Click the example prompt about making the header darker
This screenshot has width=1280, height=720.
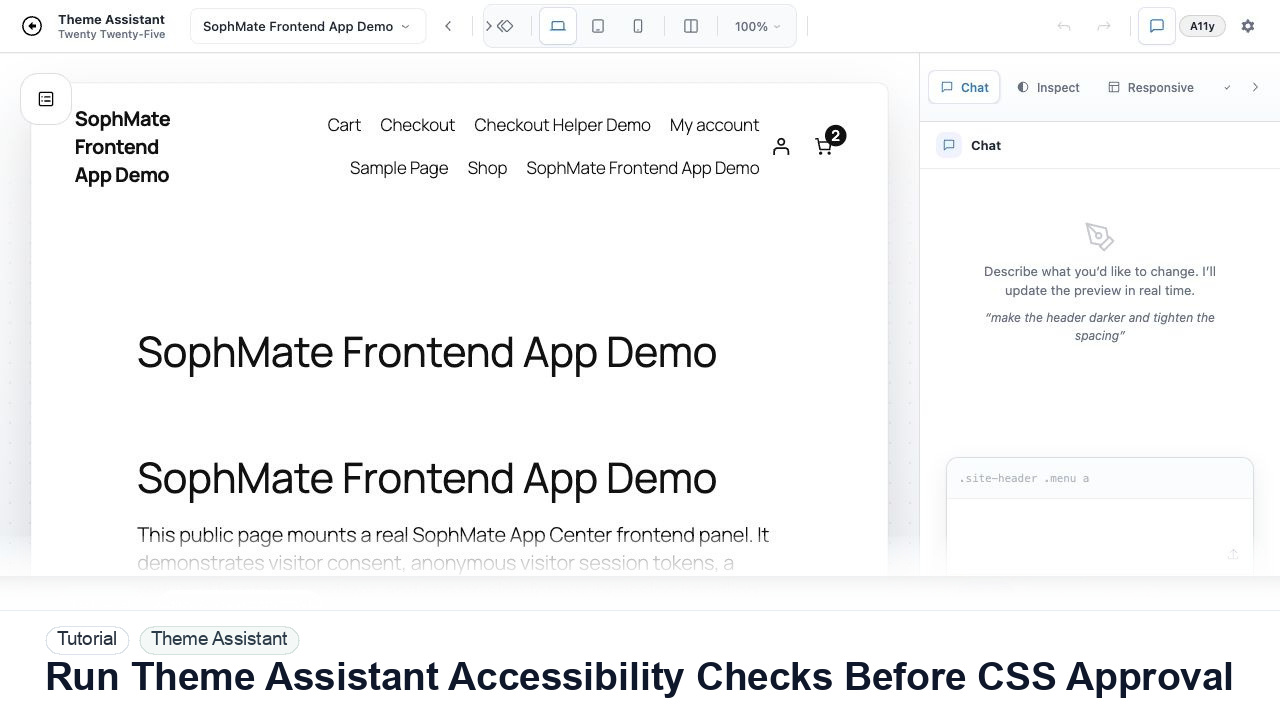(1100, 327)
